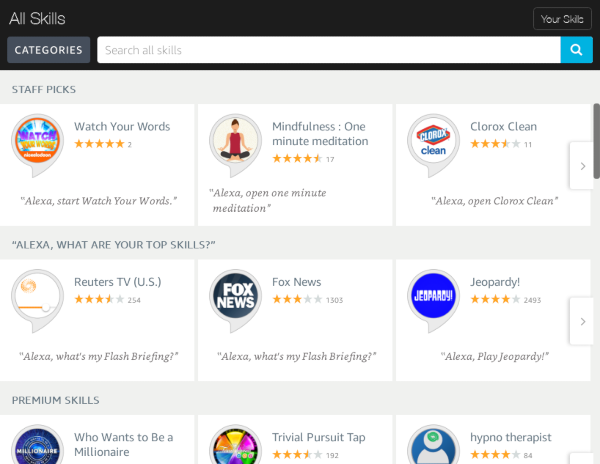The width and height of the screenshot is (600, 464).
Task: Open the Millionaire skill icon
Action: [x=38, y=445]
